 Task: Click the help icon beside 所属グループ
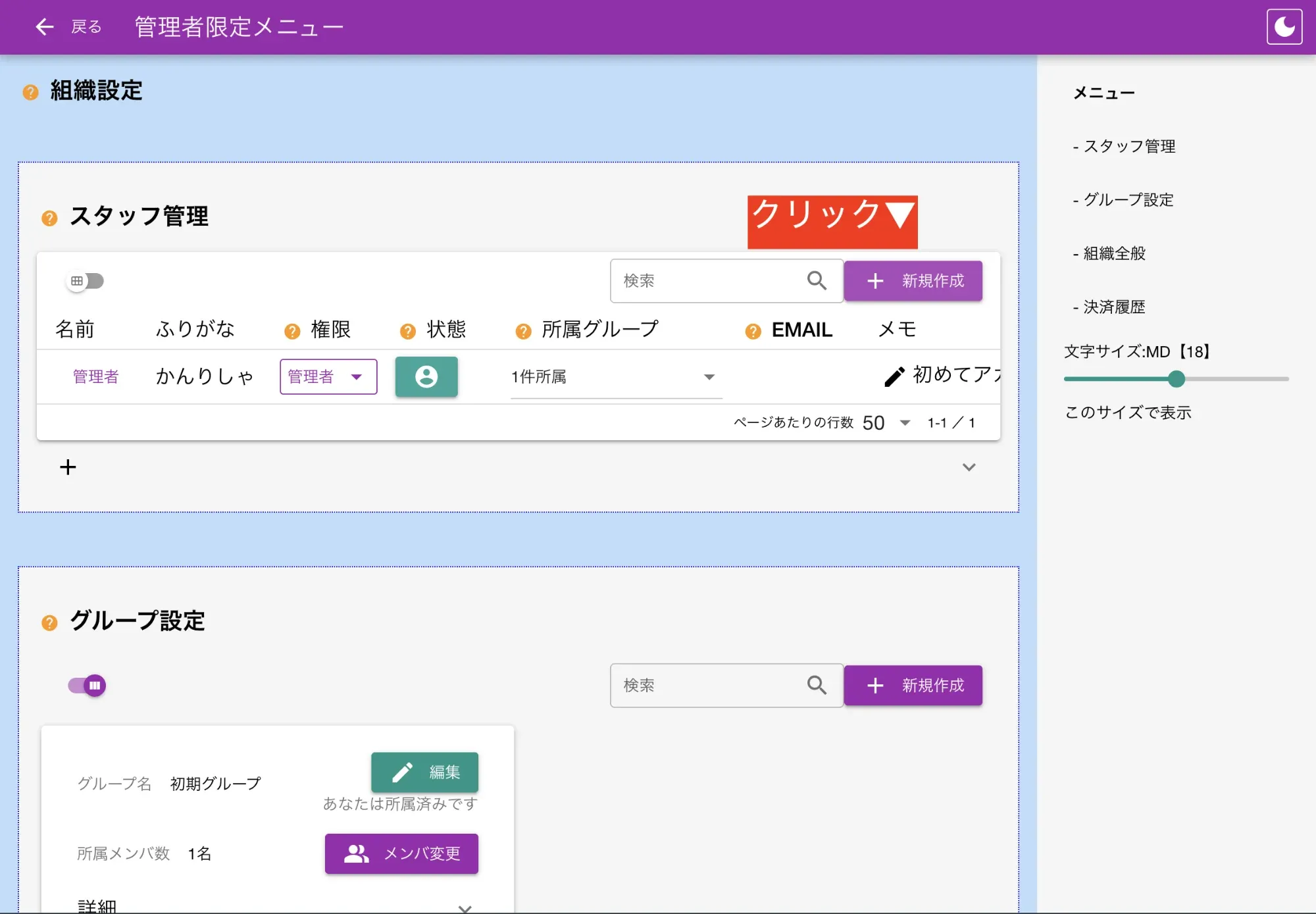click(x=522, y=331)
